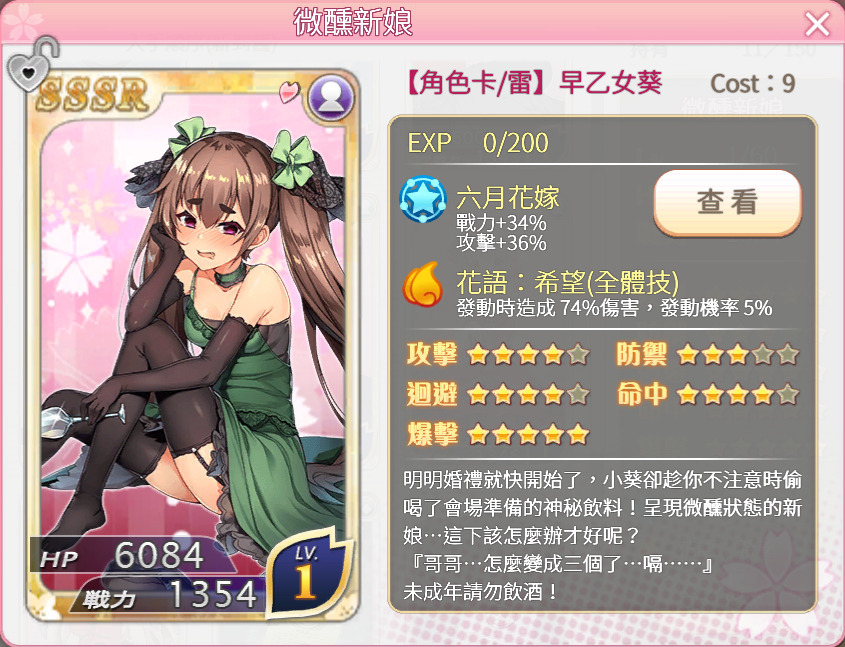Click the purple profile avatar icon
This screenshot has width=845, height=647.
331,98
